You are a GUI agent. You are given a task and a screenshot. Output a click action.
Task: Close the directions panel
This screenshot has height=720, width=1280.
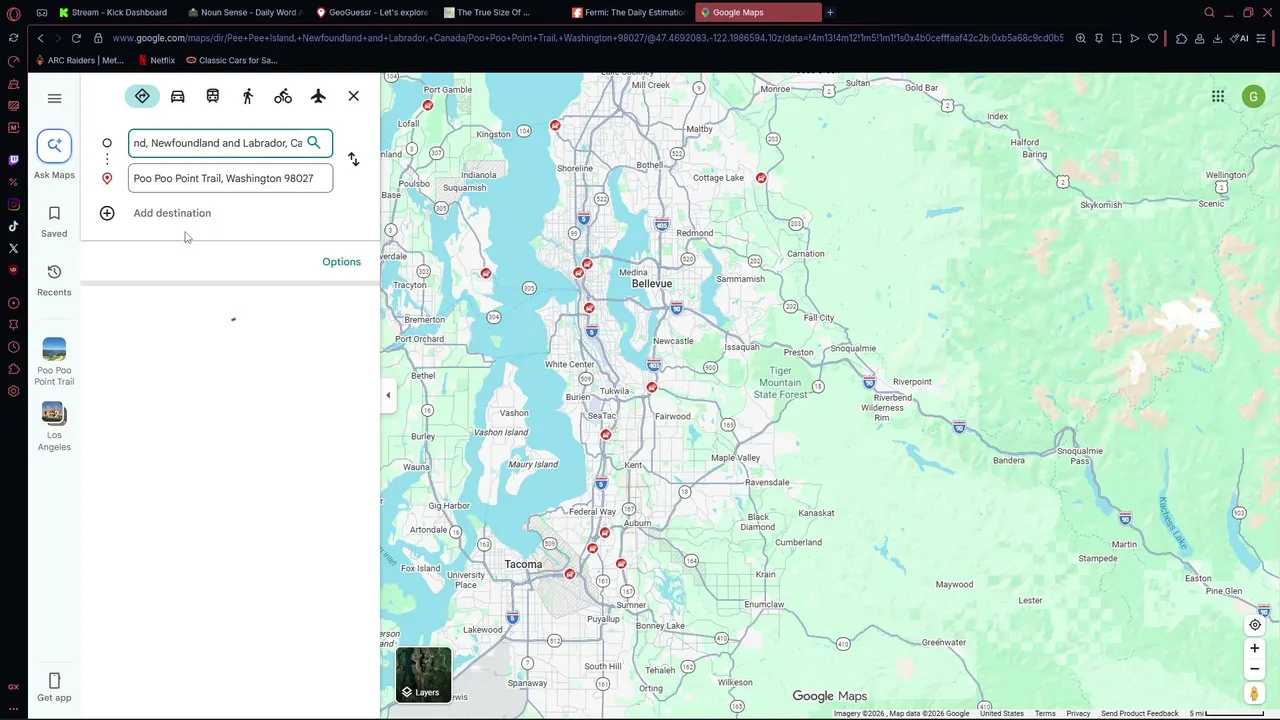354,96
